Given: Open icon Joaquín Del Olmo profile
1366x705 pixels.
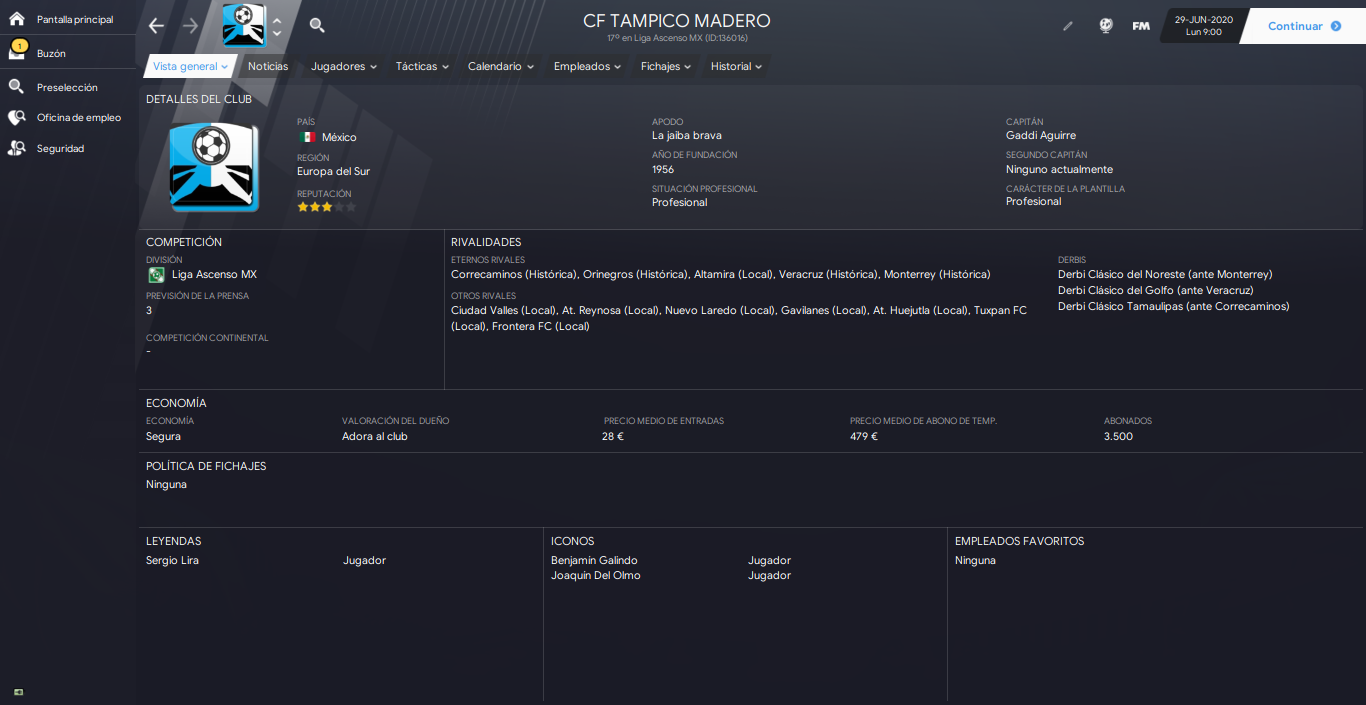Looking at the screenshot, I should coord(596,575).
